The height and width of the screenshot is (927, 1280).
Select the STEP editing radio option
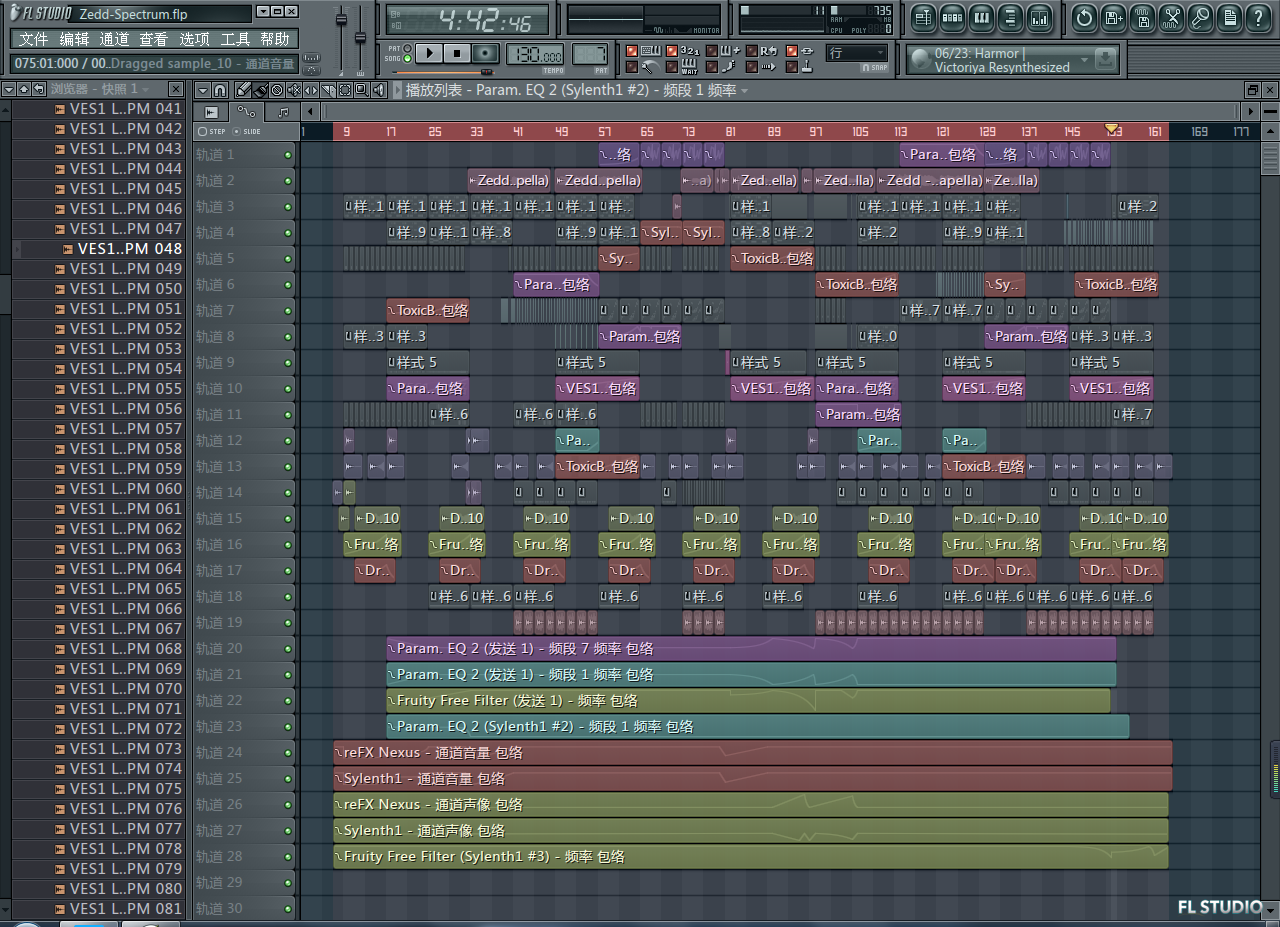tap(202, 132)
